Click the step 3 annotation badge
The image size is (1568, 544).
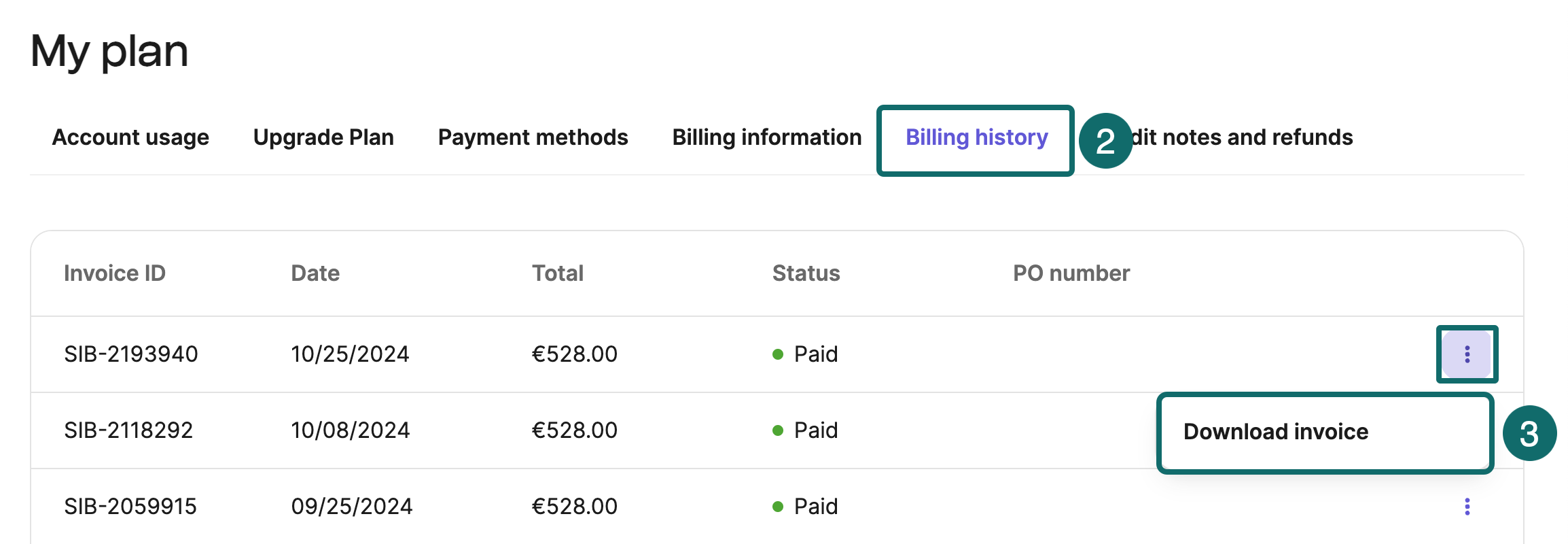tap(1530, 433)
